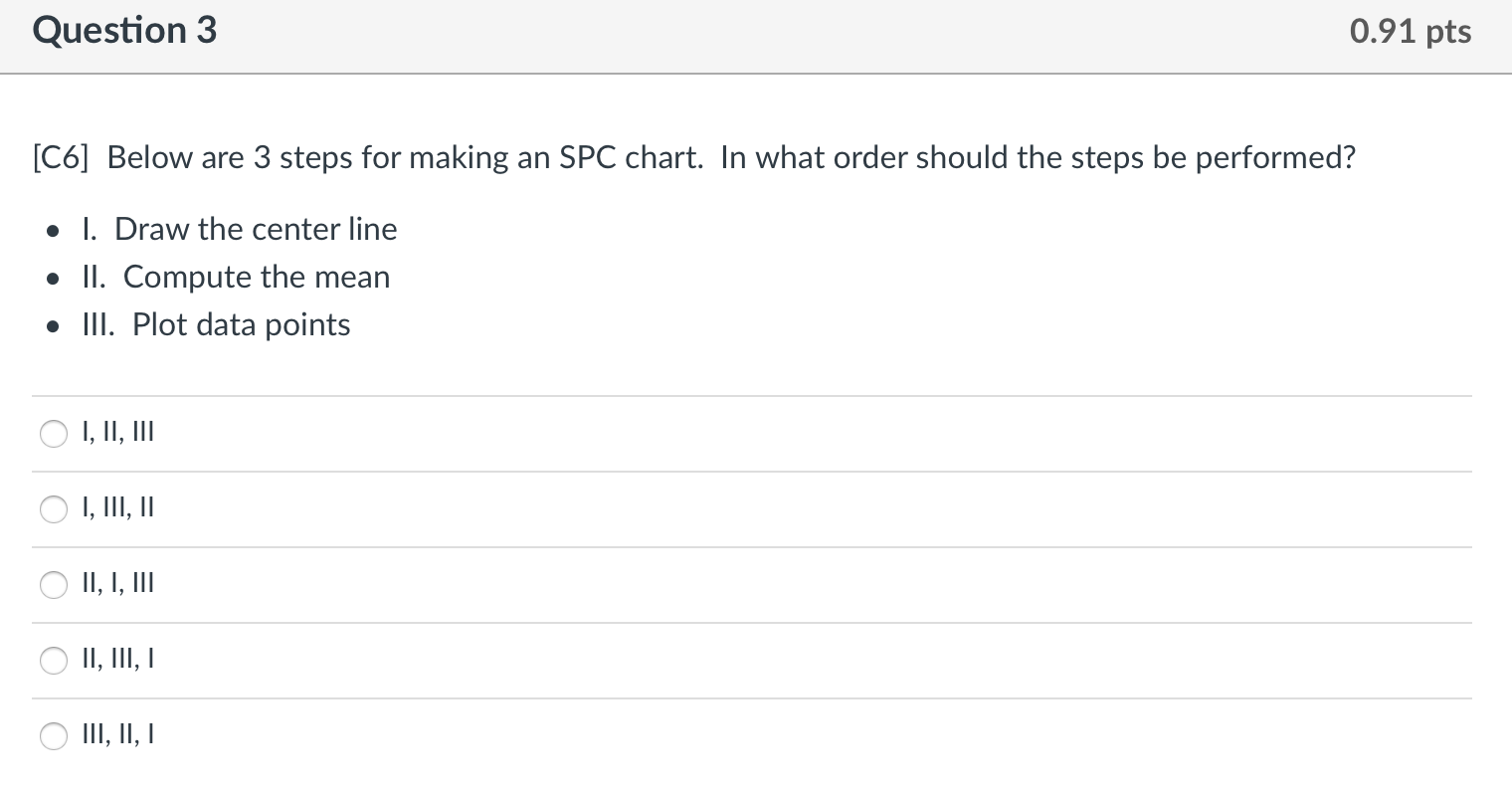Choose answer option "II, I, III" by its label
Image resolution: width=1512 pixels, height=794 pixels.
tap(117, 583)
